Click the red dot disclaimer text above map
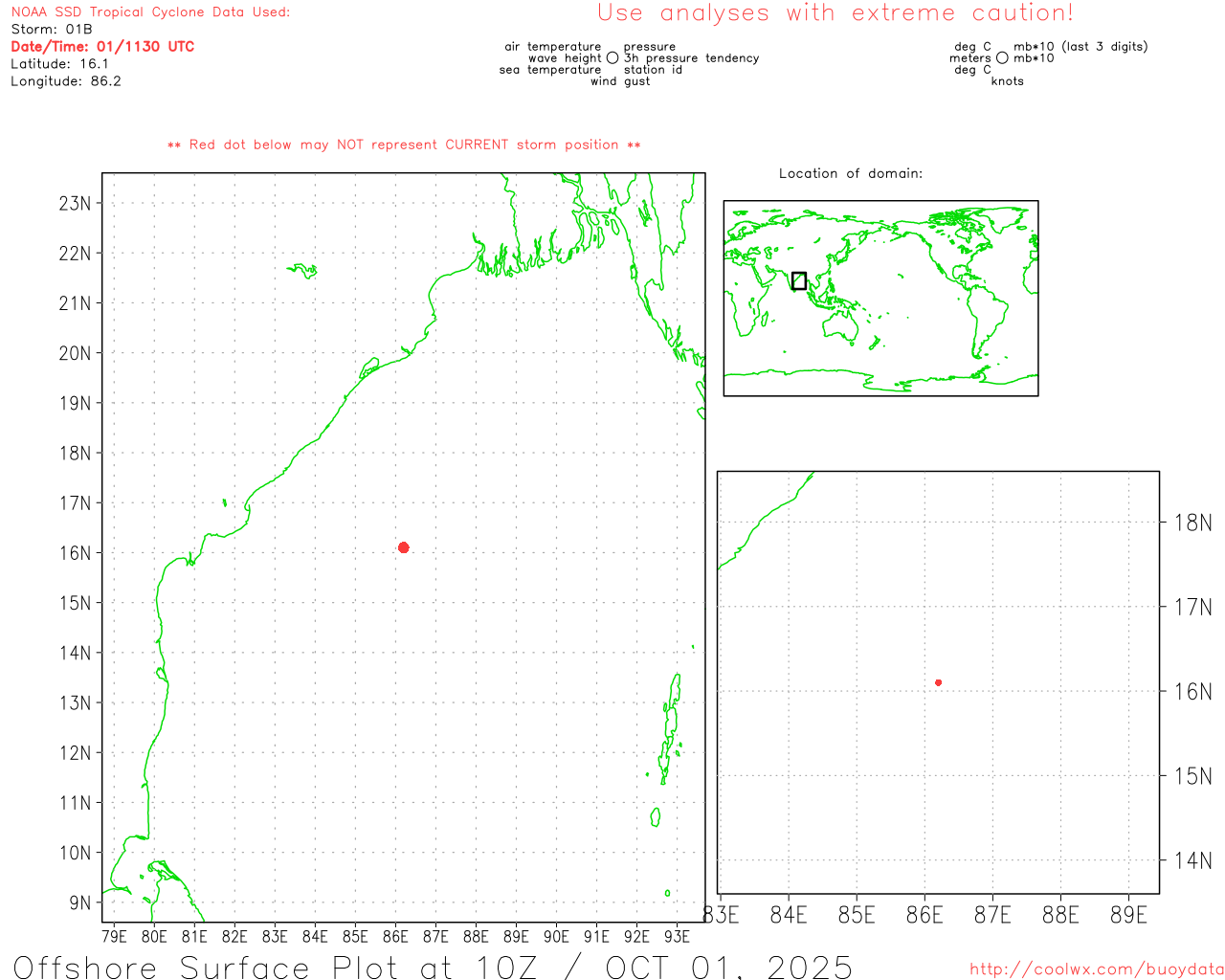1225x980 pixels. [x=404, y=145]
